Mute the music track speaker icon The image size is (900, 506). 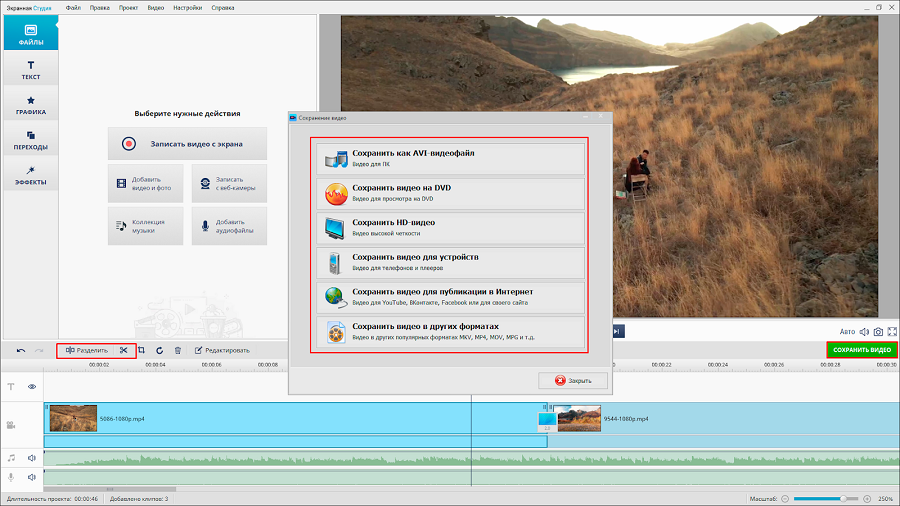point(32,458)
